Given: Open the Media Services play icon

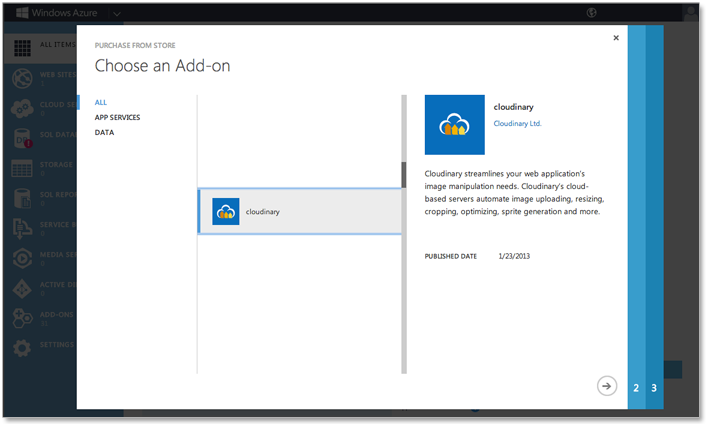Looking at the screenshot, I should tap(22, 258).
